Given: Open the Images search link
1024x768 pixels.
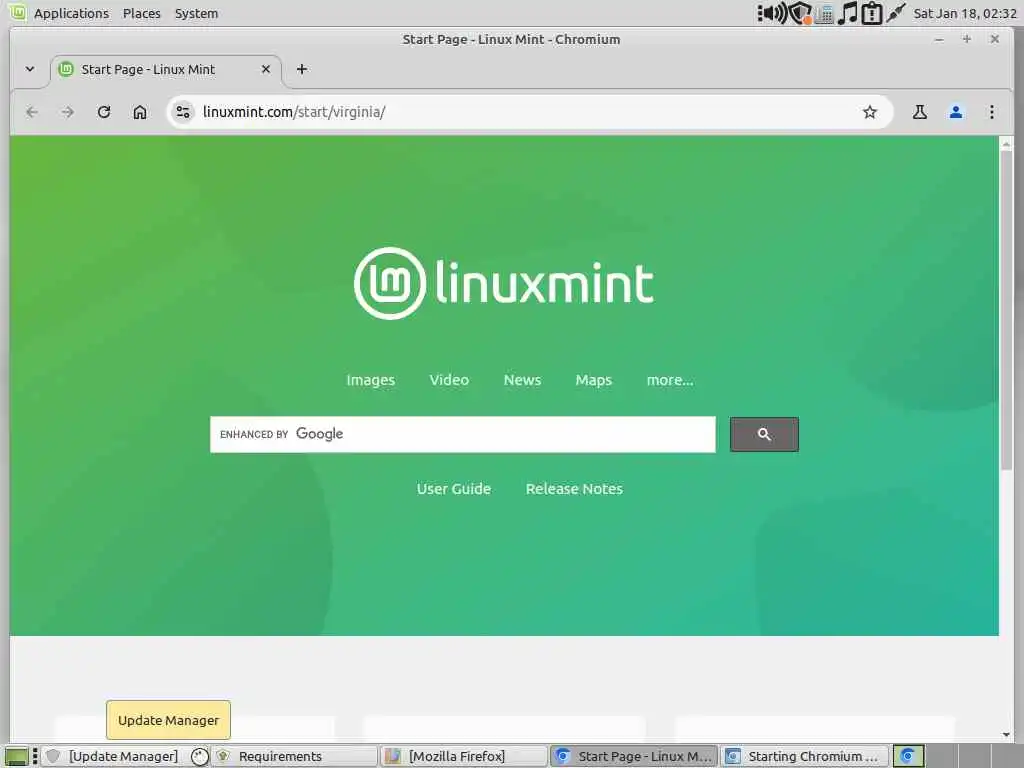Looking at the screenshot, I should coord(370,380).
